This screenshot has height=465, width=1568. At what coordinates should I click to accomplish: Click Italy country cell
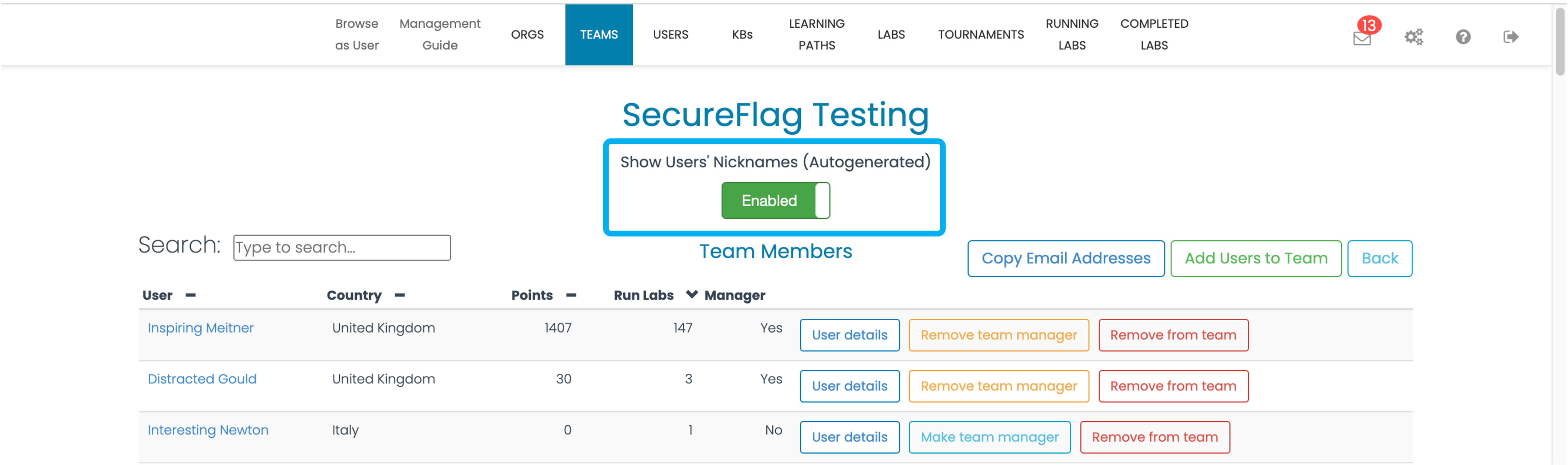click(x=345, y=430)
